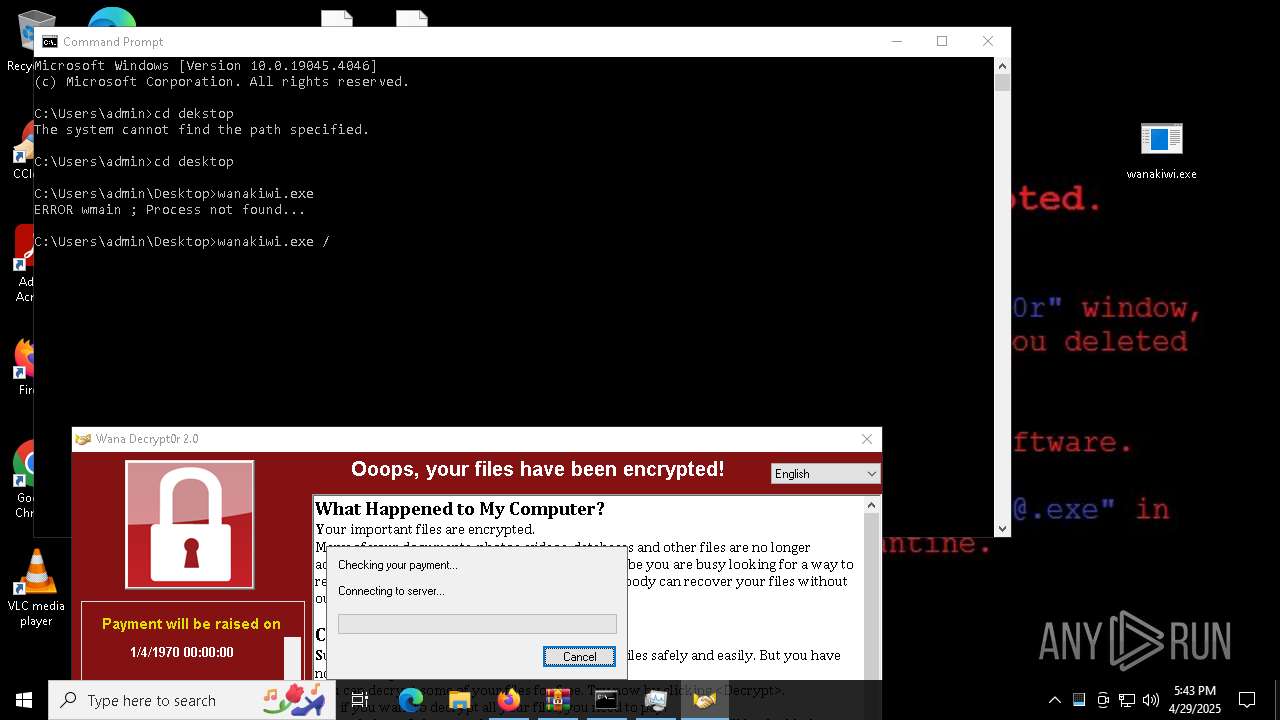Open notification center icon
1280x720 pixels.
click(x=1247, y=700)
